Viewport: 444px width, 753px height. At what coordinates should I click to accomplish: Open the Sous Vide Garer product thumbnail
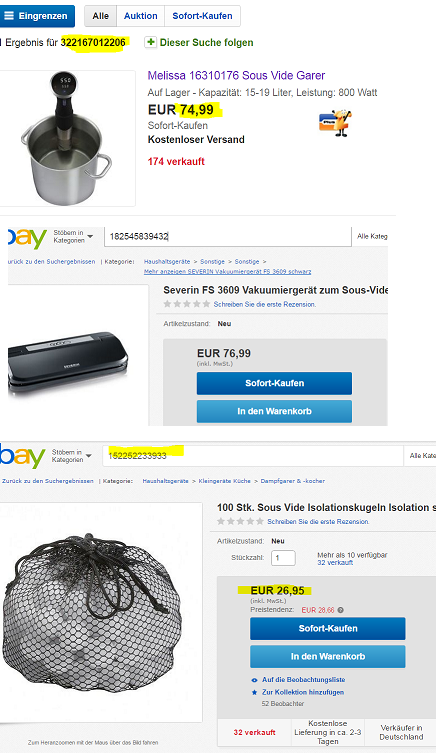[x=67, y=138]
